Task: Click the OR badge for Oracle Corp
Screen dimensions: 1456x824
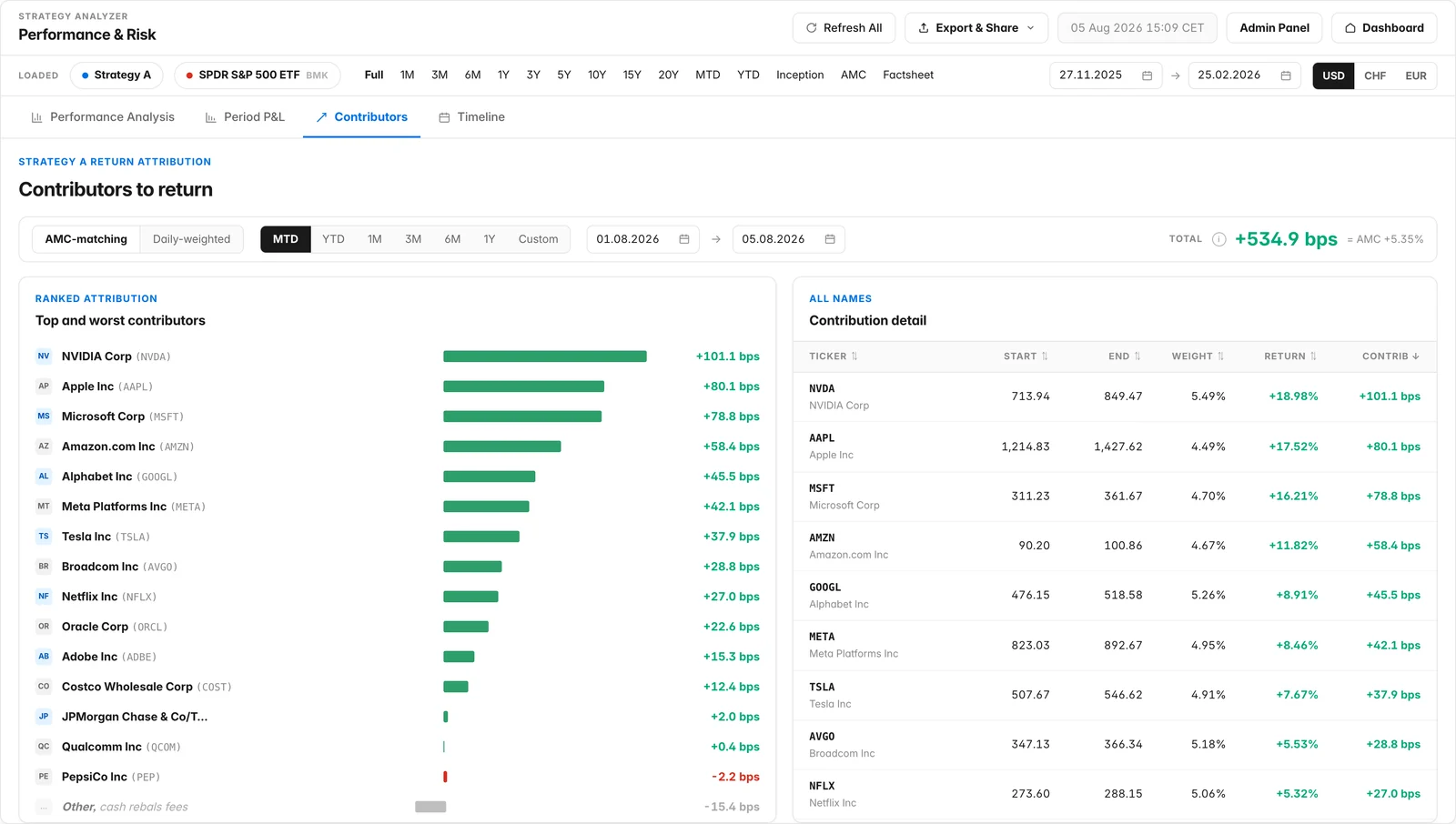Action: 44,627
